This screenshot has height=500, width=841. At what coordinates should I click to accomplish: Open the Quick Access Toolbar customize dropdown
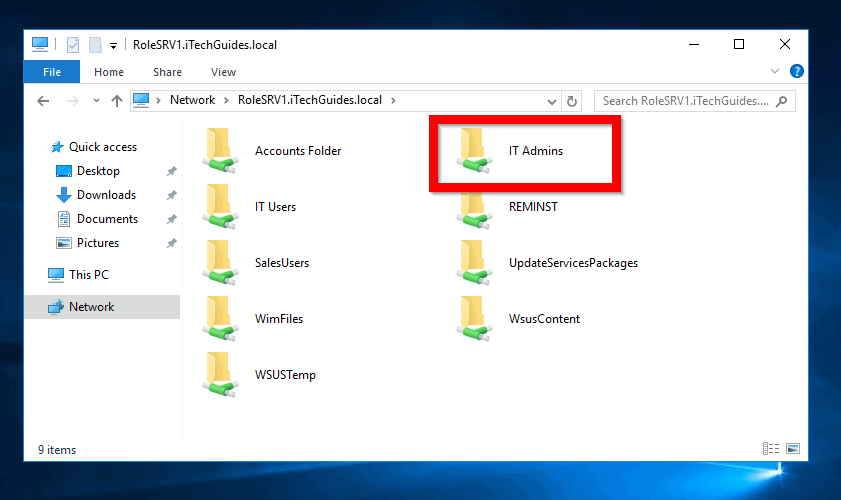(x=114, y=45)
